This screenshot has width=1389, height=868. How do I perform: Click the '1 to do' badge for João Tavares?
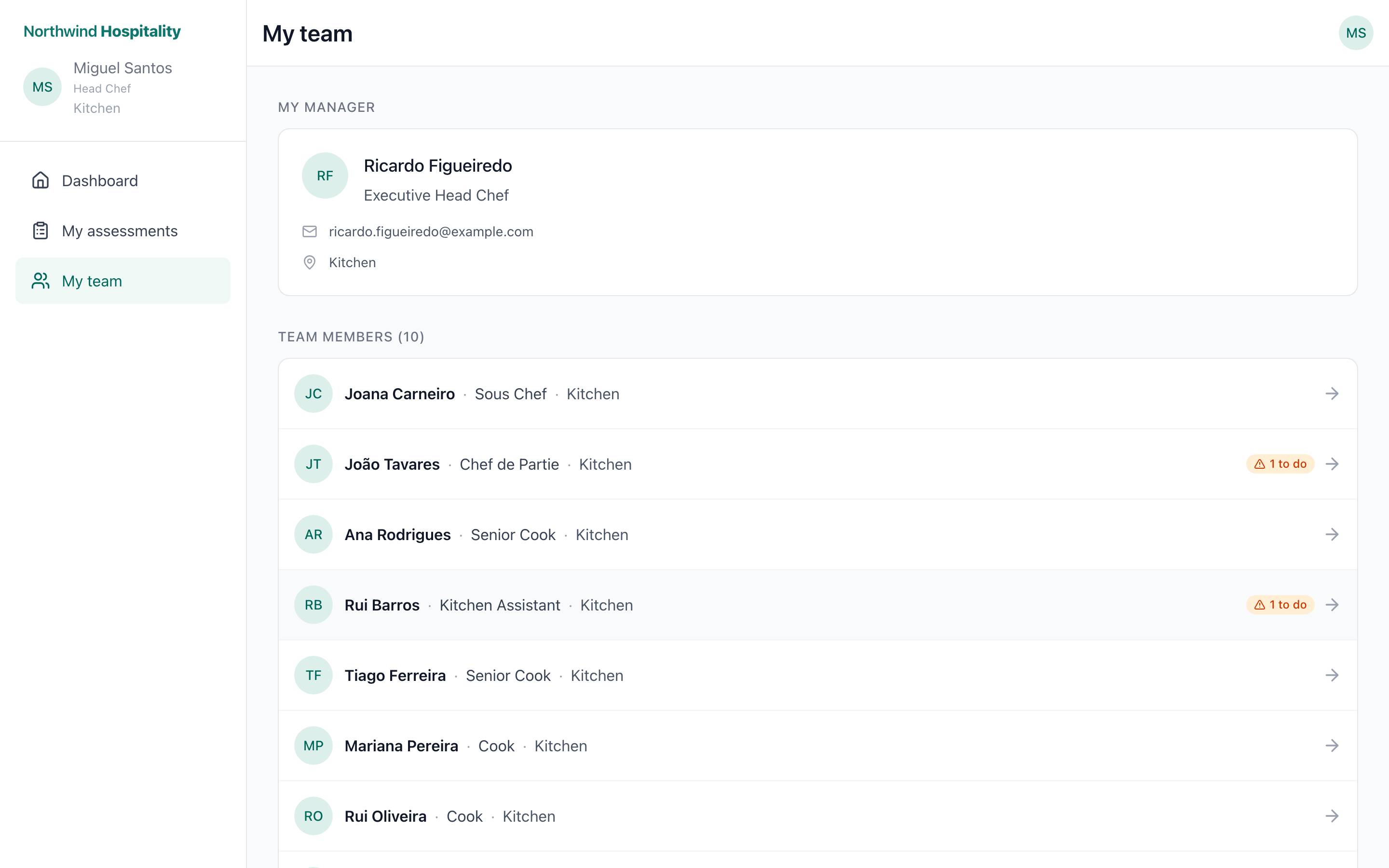[x=1280, y=464]
